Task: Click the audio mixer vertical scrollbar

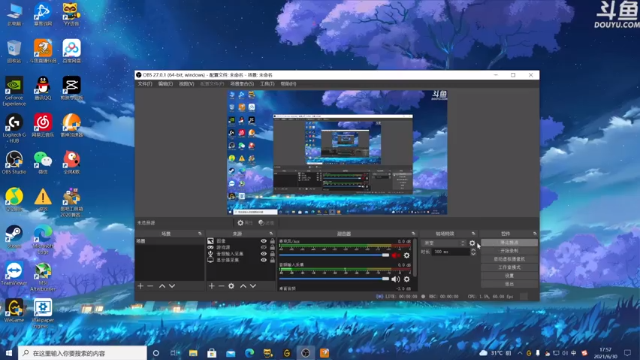Action: (415, 258)
